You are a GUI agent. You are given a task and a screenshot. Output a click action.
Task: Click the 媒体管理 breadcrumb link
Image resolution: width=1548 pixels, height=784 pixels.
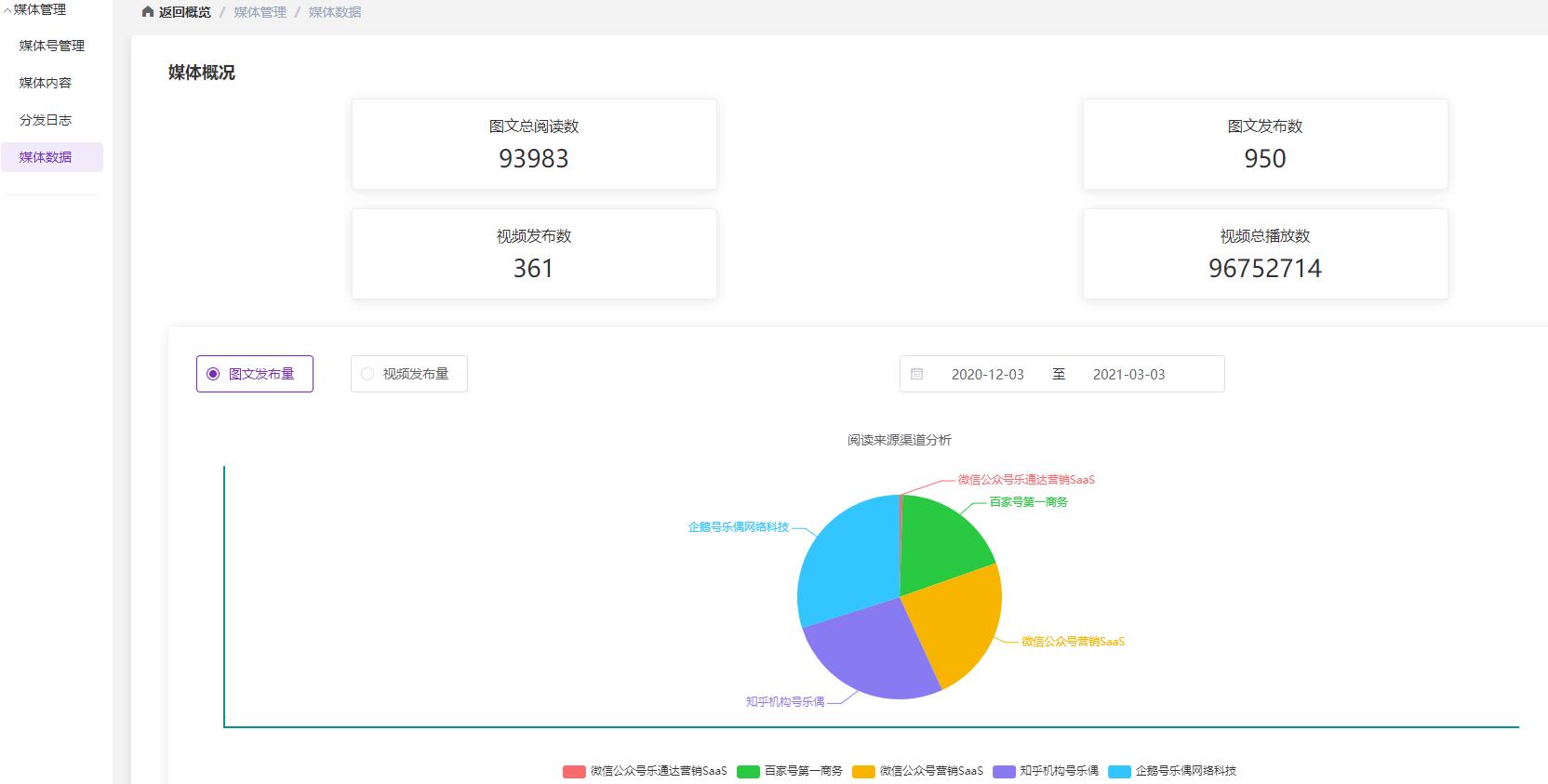tap(260, 12)
